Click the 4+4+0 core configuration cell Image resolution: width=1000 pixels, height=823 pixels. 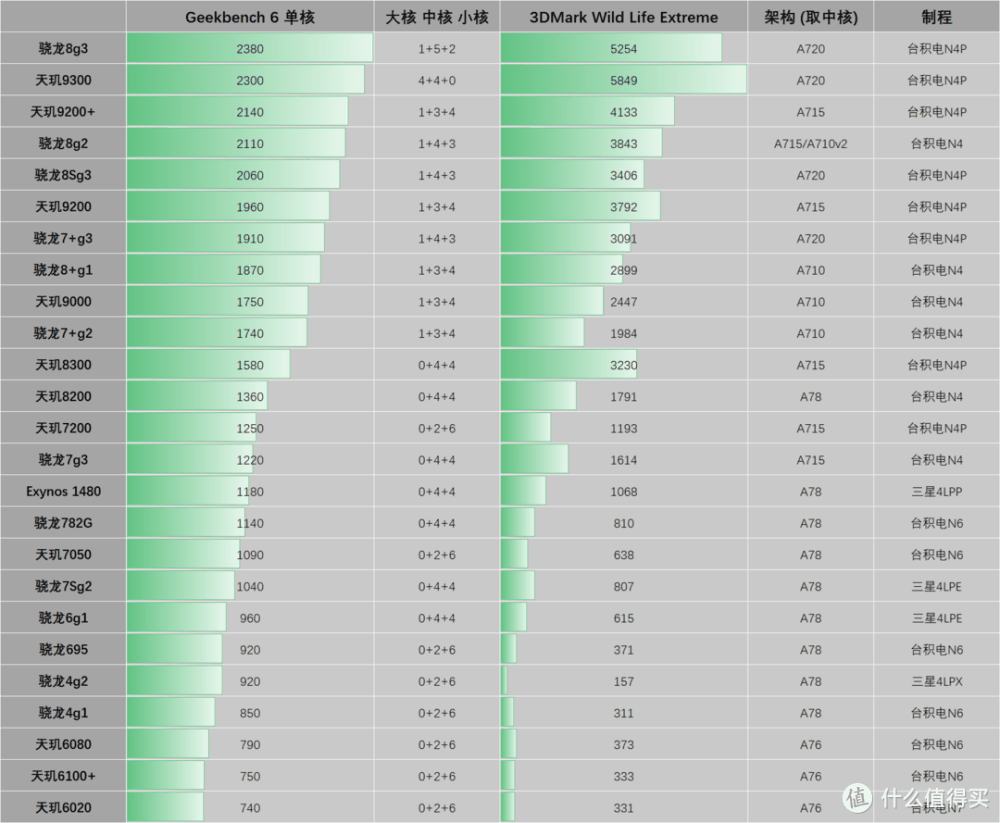coord(437,80)
